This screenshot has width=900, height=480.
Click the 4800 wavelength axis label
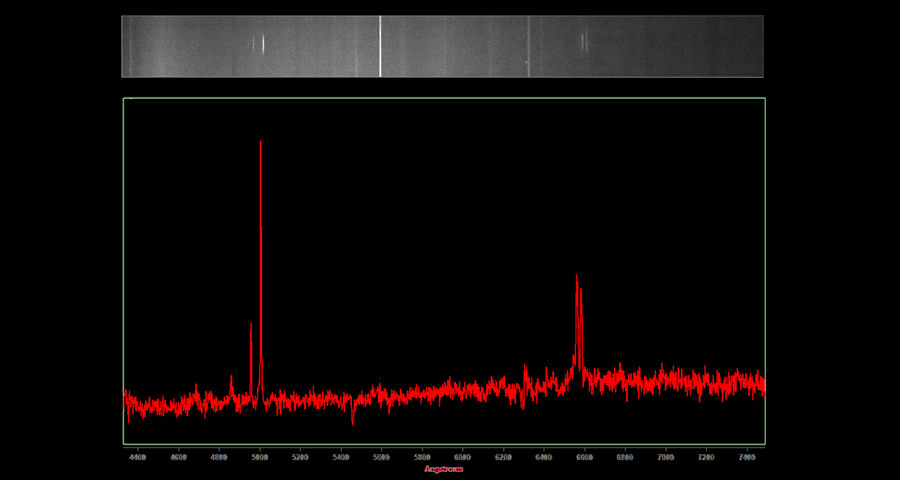coord(219,457)
